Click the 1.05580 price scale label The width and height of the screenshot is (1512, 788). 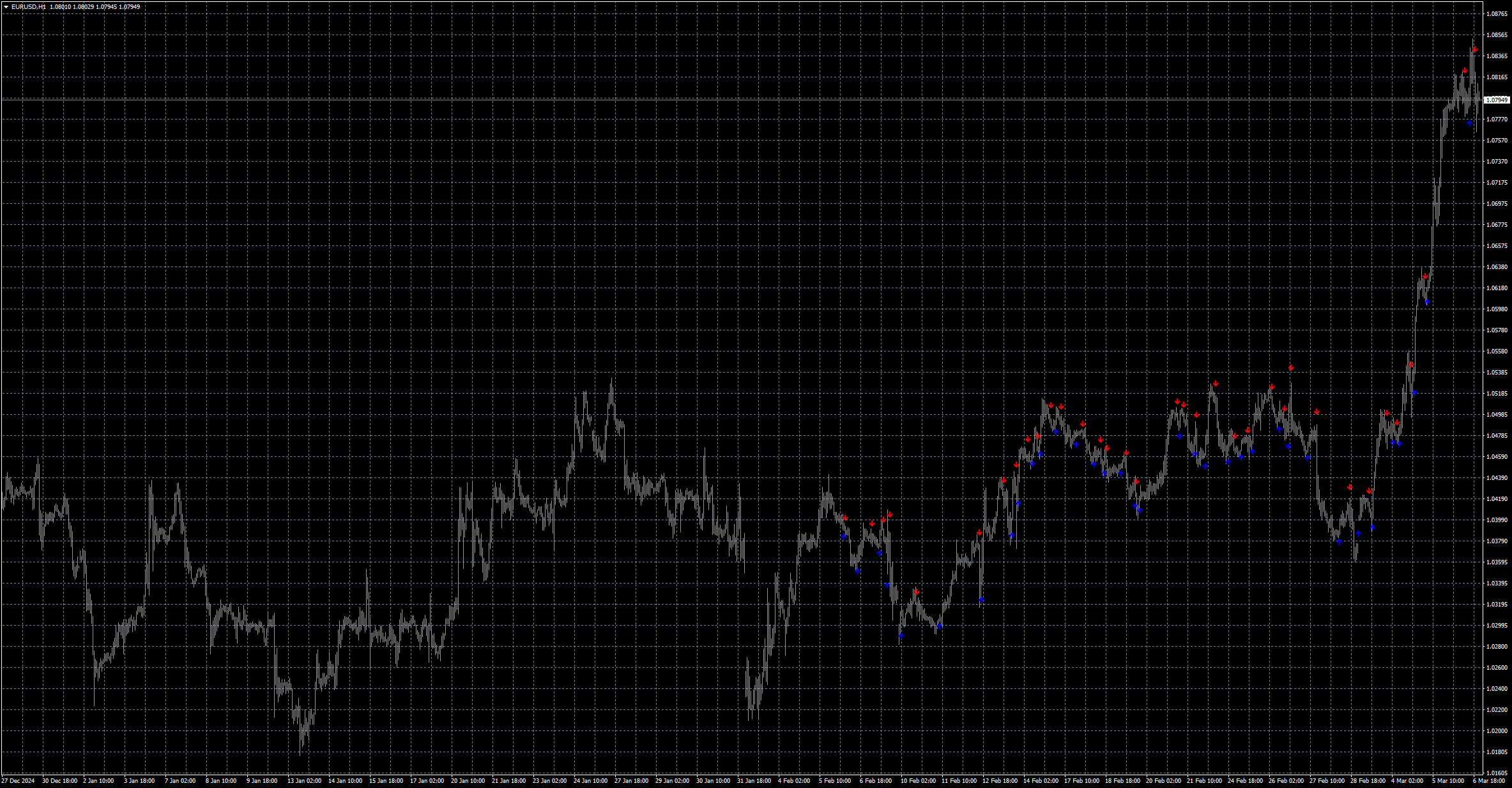pos(1497,352)
